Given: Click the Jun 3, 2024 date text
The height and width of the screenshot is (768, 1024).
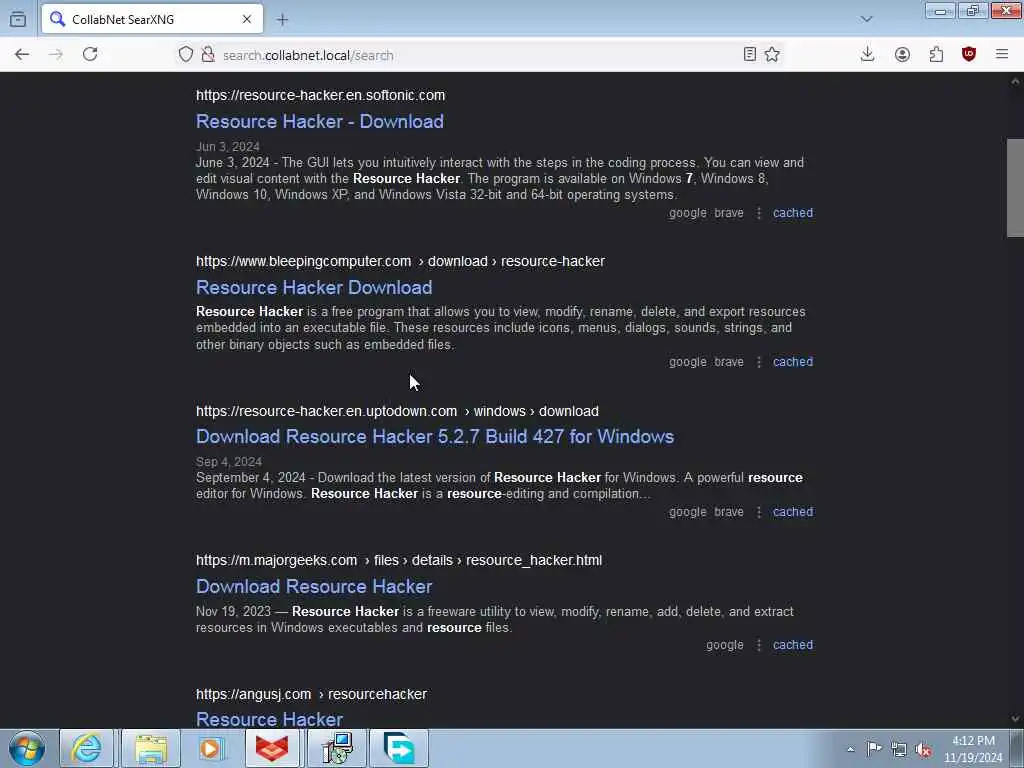Looking at the screenshot, I should click(228, 146).
